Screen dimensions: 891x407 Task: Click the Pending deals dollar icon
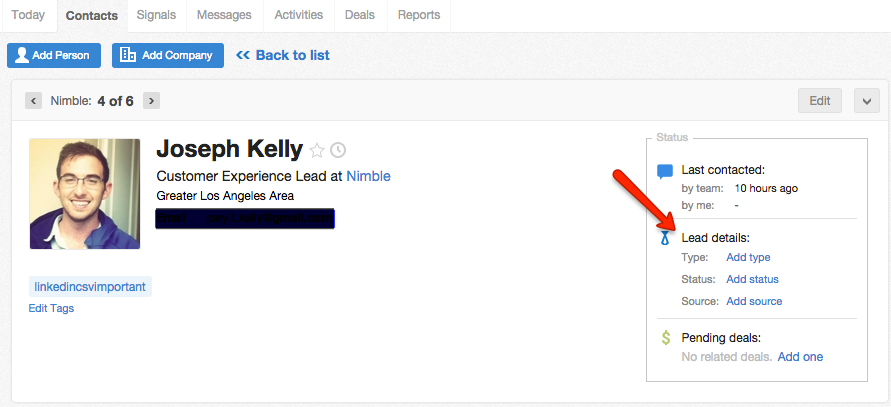pos(665,338)
